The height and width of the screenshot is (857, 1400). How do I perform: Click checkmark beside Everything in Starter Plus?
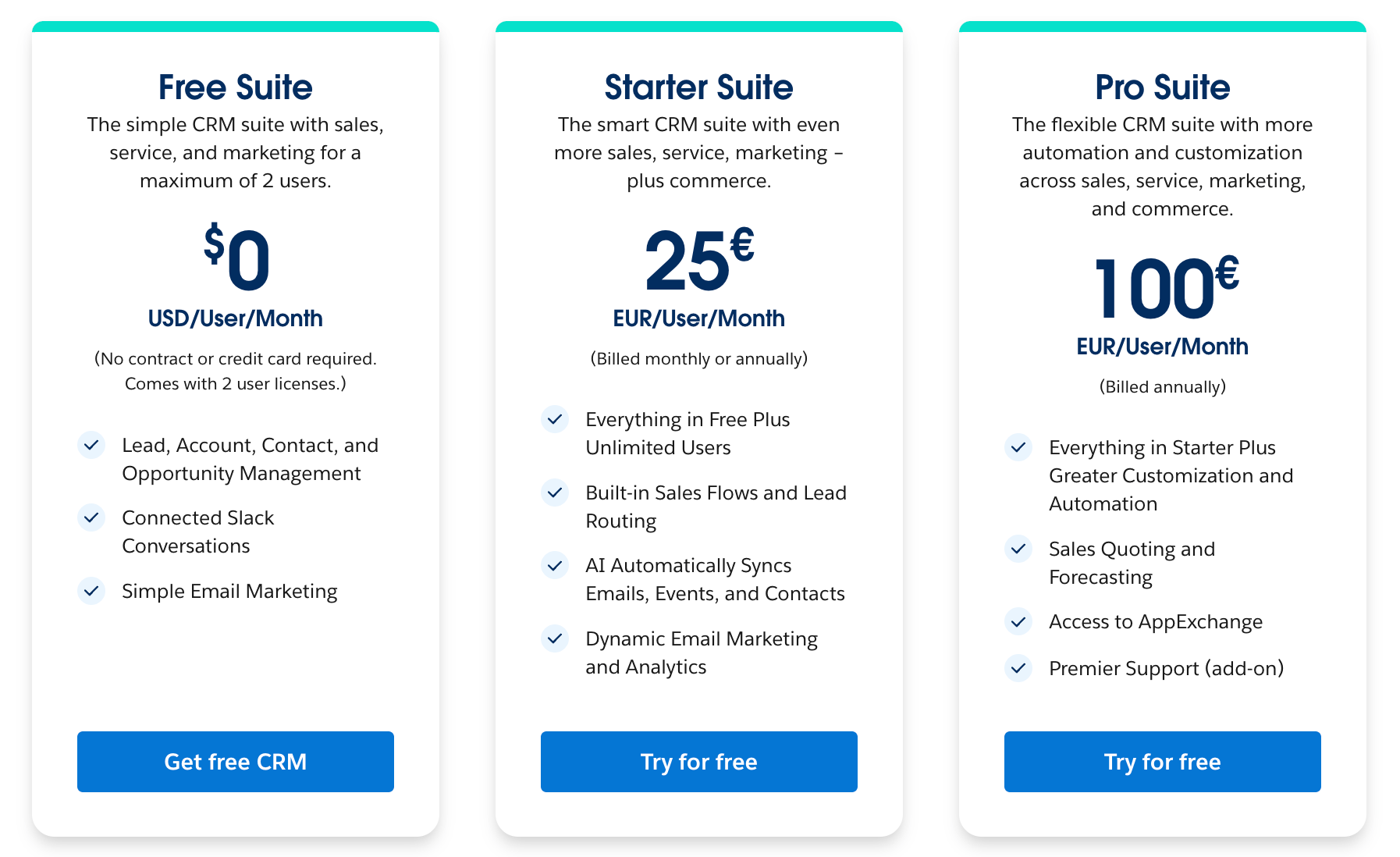(x=1018, y=447)
